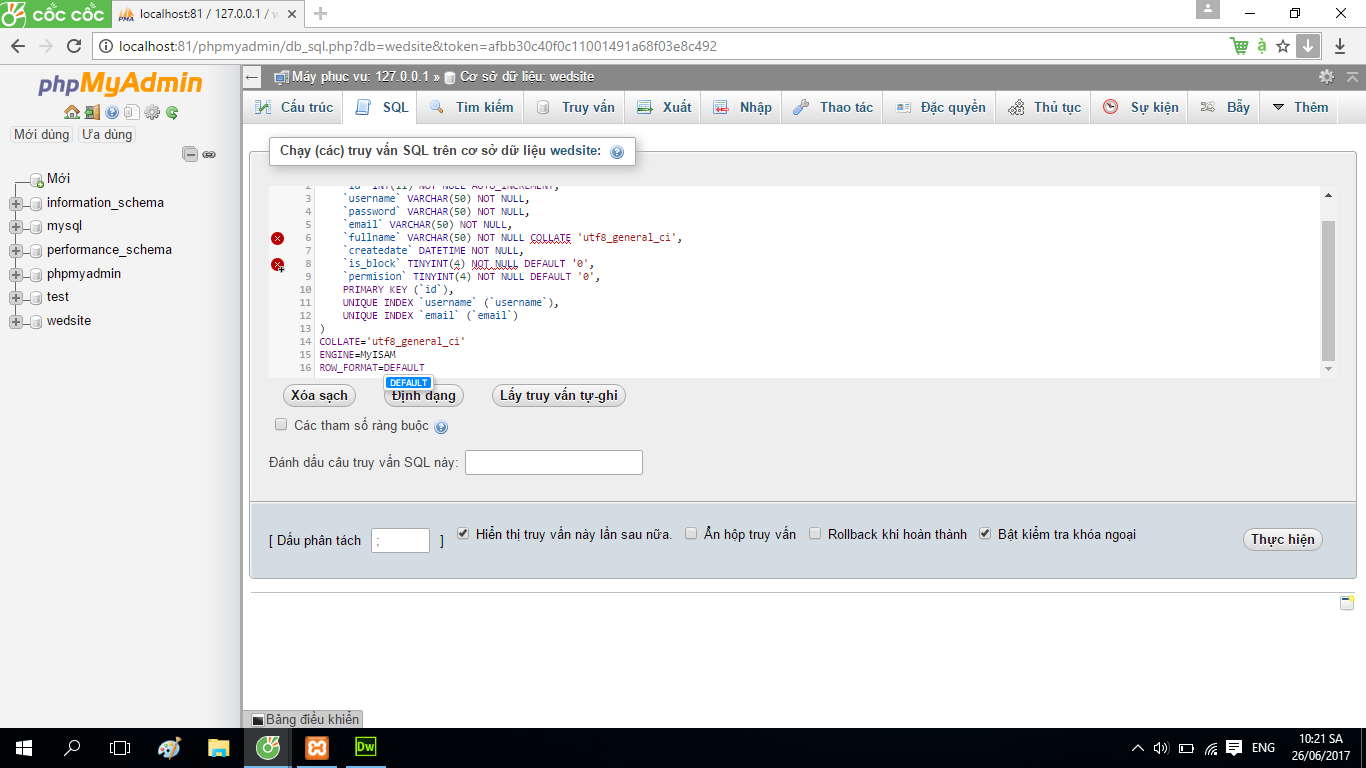
Task: Click the Xóa sạch button
Action: tap(320, 396)
